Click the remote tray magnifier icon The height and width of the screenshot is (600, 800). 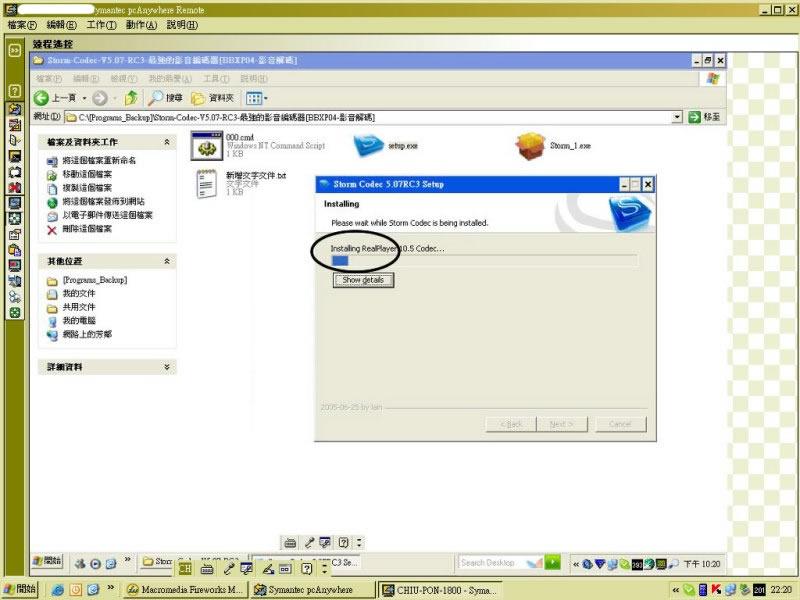673,564
